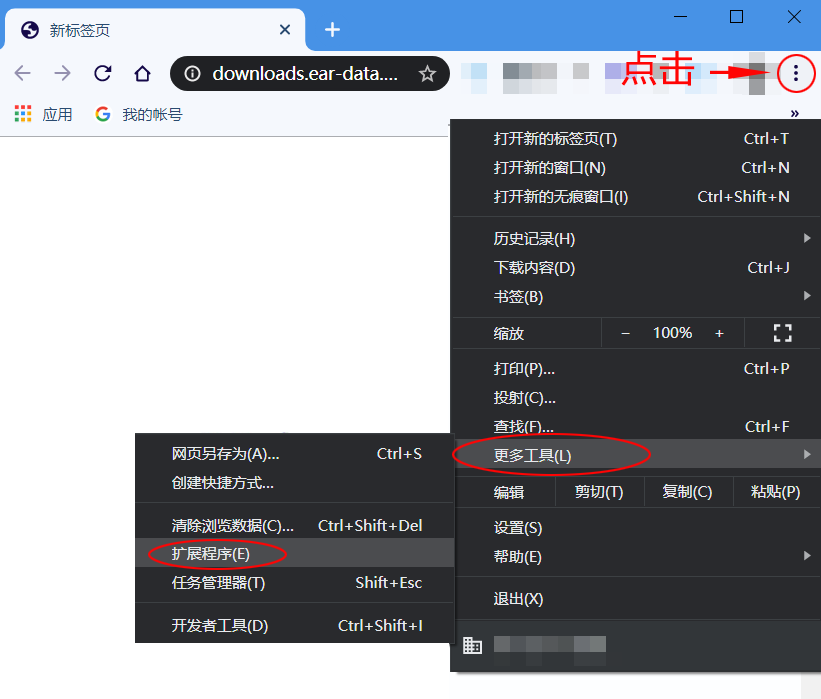Image resolution: width=821 pixels, height=699 pixels.
Task: Click 剪切(T) in edit row
Action: (x=599, y=492)
